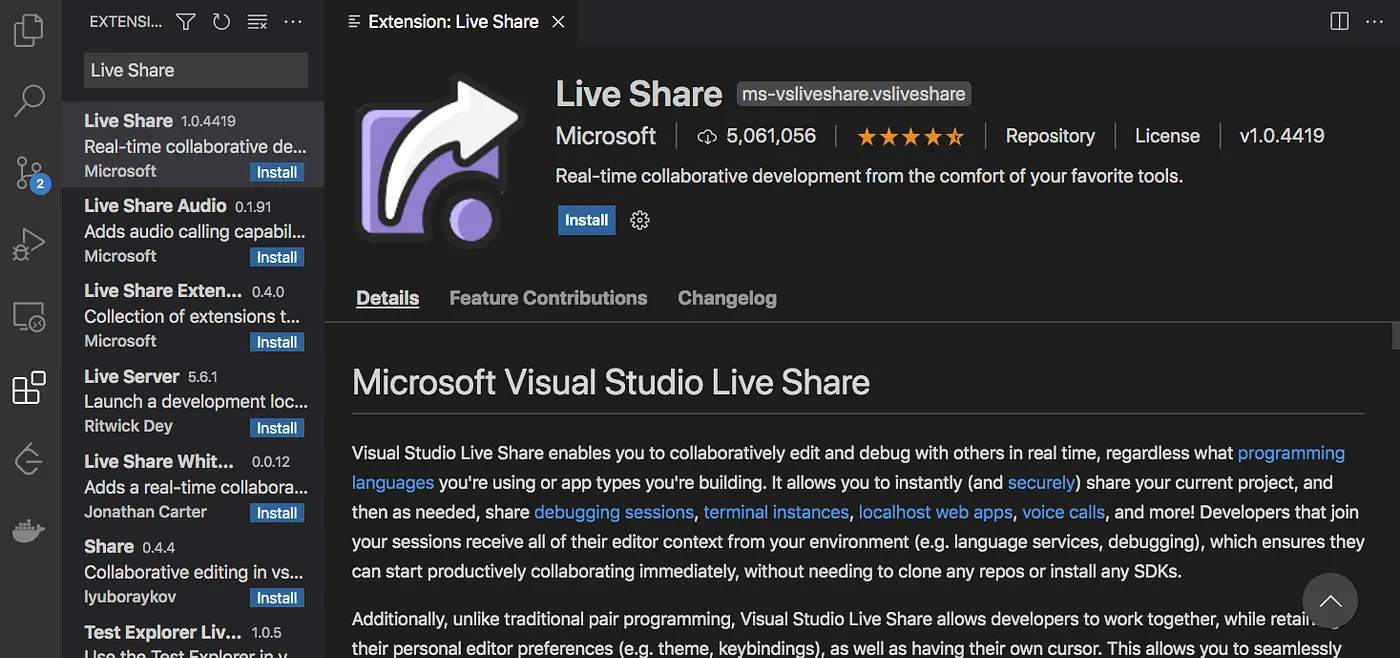1400x658 pixels.
Task: Clear extensions search results icon
Action: point(257,21)
